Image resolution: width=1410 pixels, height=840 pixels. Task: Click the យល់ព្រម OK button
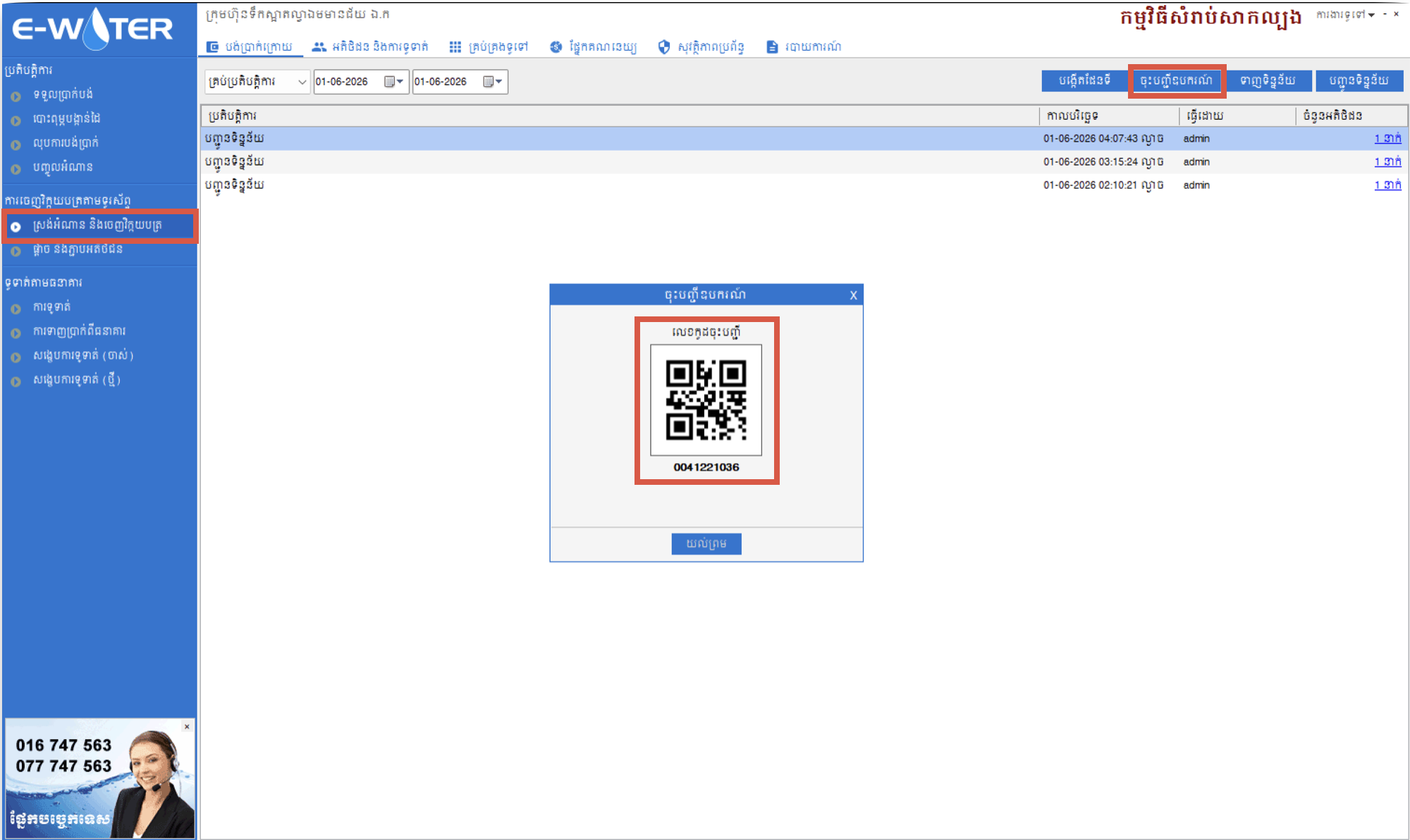point(706,543)
